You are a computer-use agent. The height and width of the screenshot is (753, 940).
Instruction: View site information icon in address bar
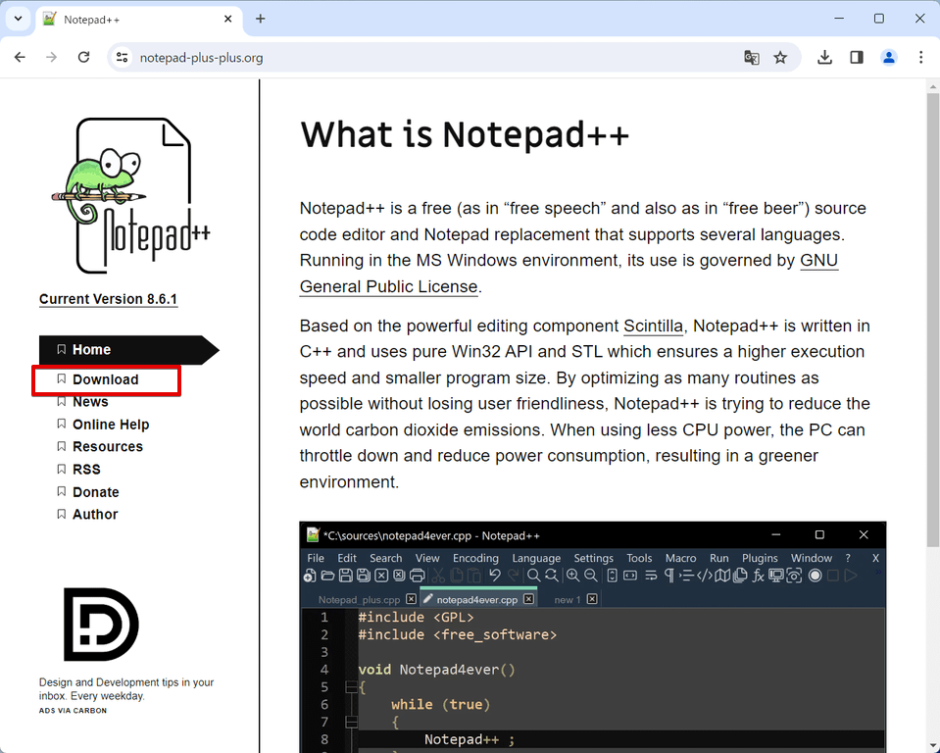point(122,58)
